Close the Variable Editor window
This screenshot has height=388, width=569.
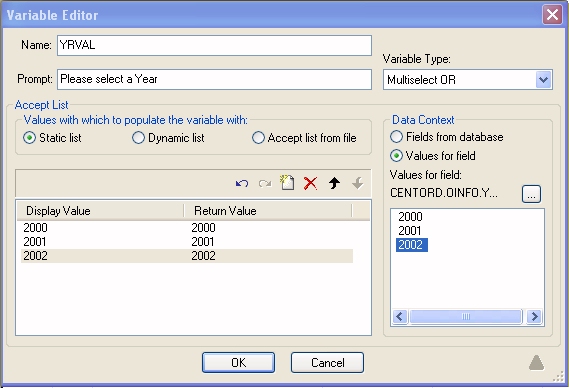(x=552, y=15)
